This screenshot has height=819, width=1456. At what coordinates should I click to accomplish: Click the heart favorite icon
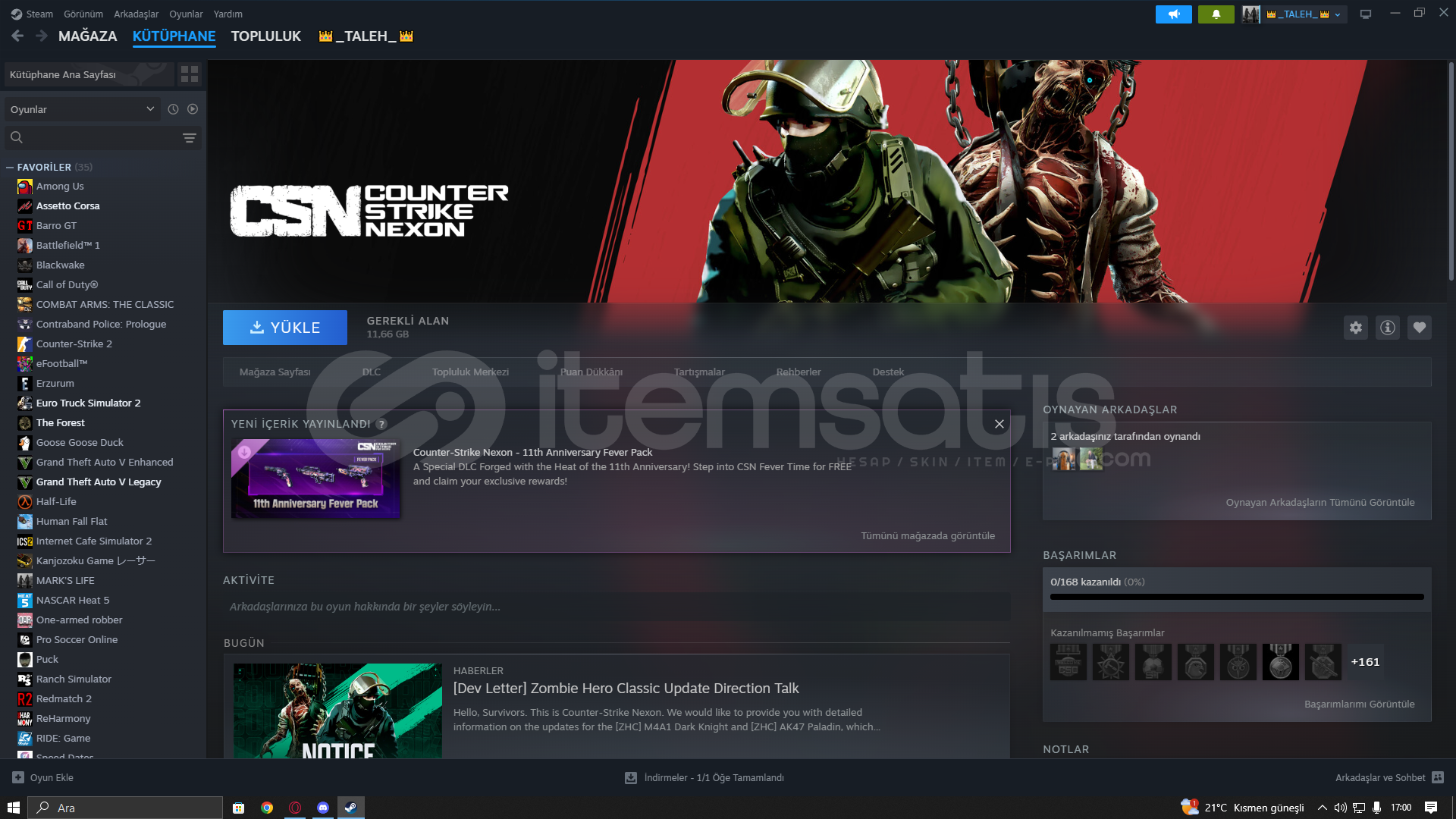point(1420,328)
